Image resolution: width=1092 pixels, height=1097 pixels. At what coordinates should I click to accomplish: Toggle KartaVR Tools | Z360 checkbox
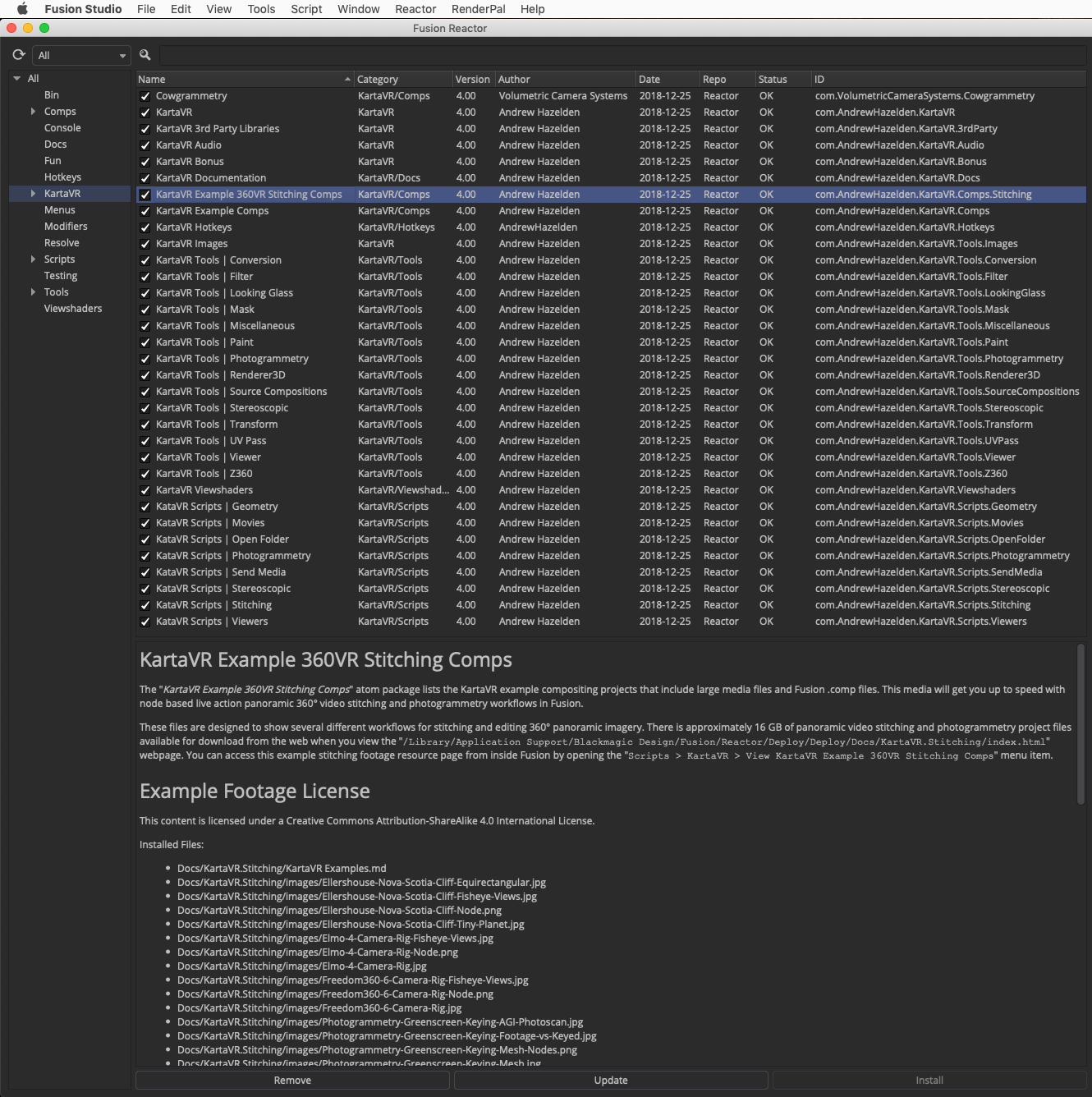(x=145, y=474)
